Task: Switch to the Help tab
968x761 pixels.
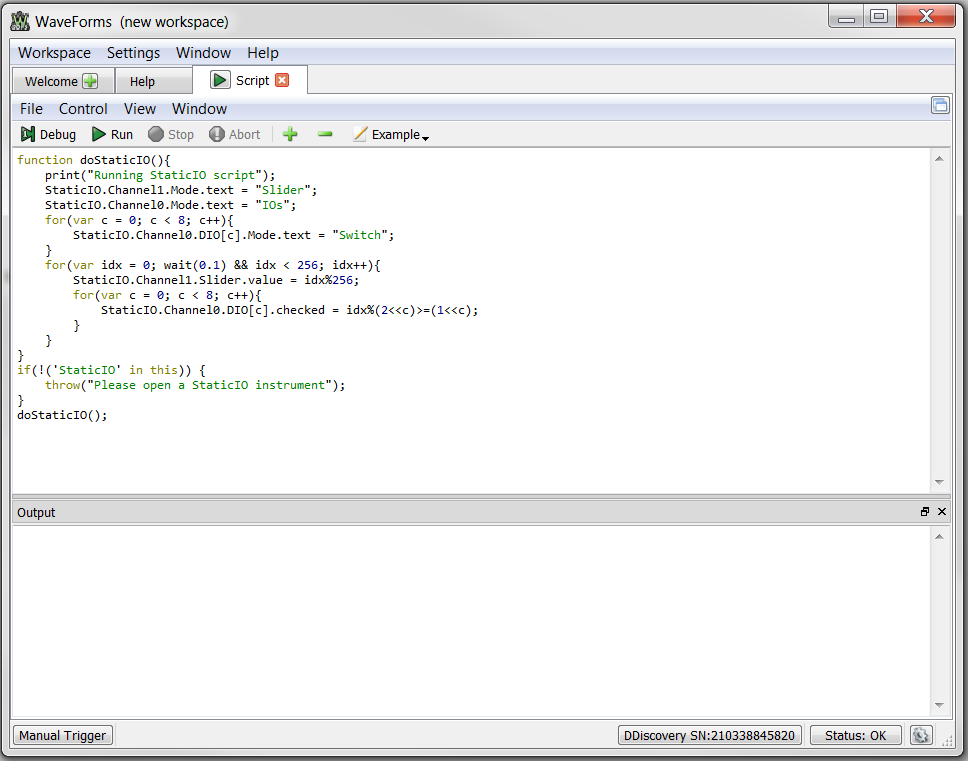Action: point(154,81)
